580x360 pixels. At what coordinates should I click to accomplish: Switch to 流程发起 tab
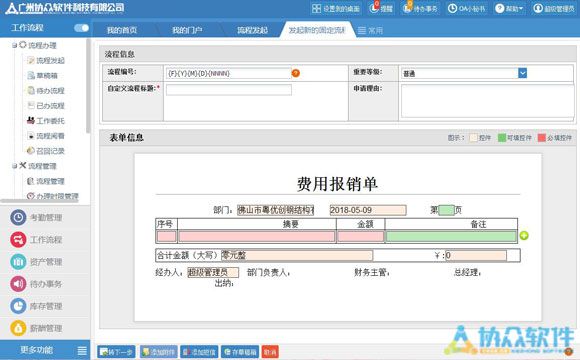coord(252,30)
